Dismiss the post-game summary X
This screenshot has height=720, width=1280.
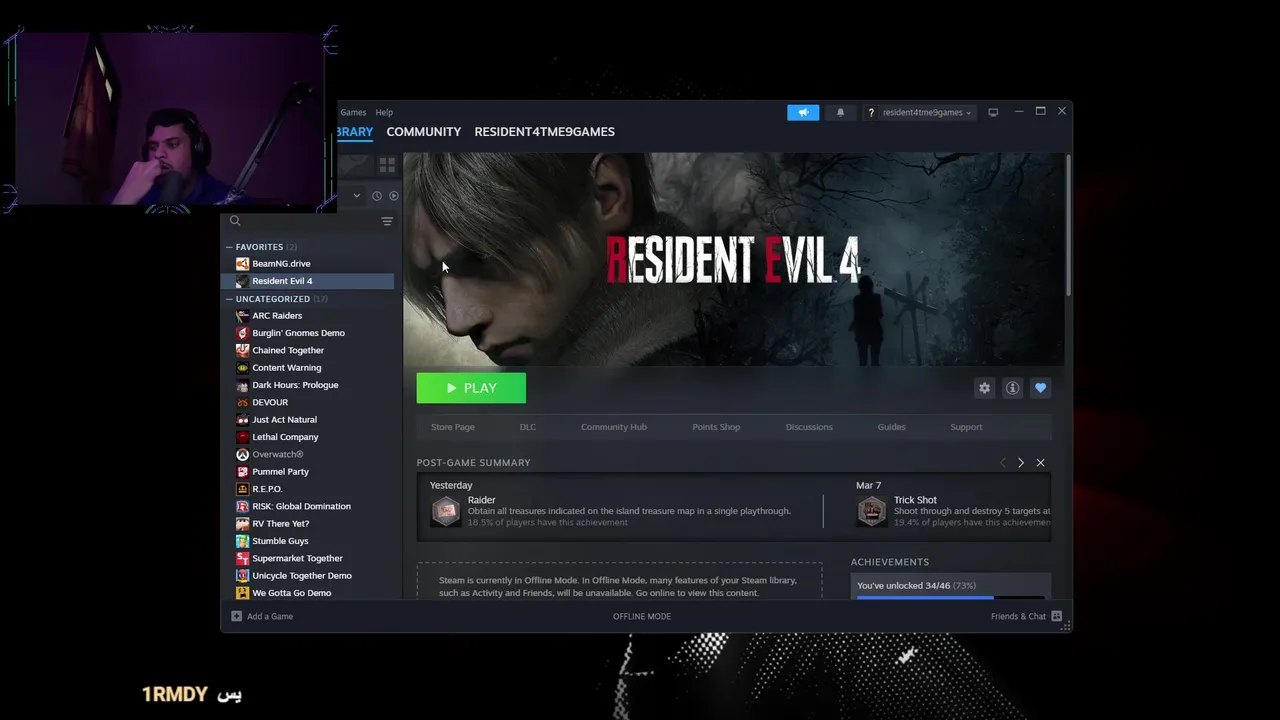[1040, 463]
